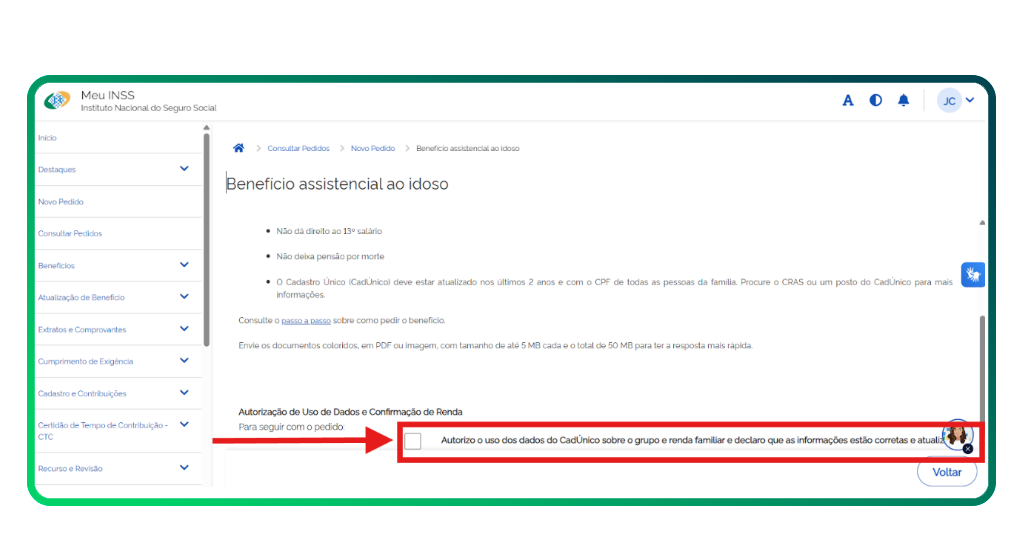The image size is (1024, 536).
Task: Expand Certidão de Tempo de Contribuição section
Action: [x=184, y=424]
